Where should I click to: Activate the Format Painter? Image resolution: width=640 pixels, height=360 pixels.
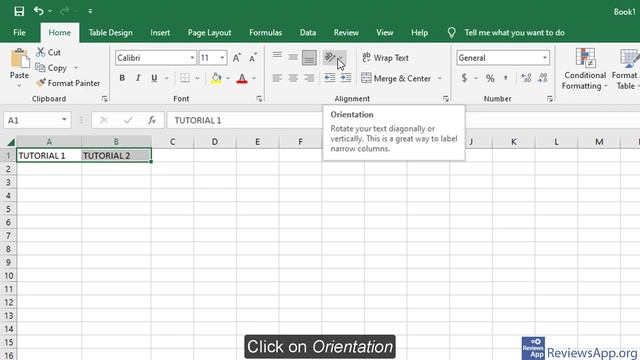coord(68,83)
